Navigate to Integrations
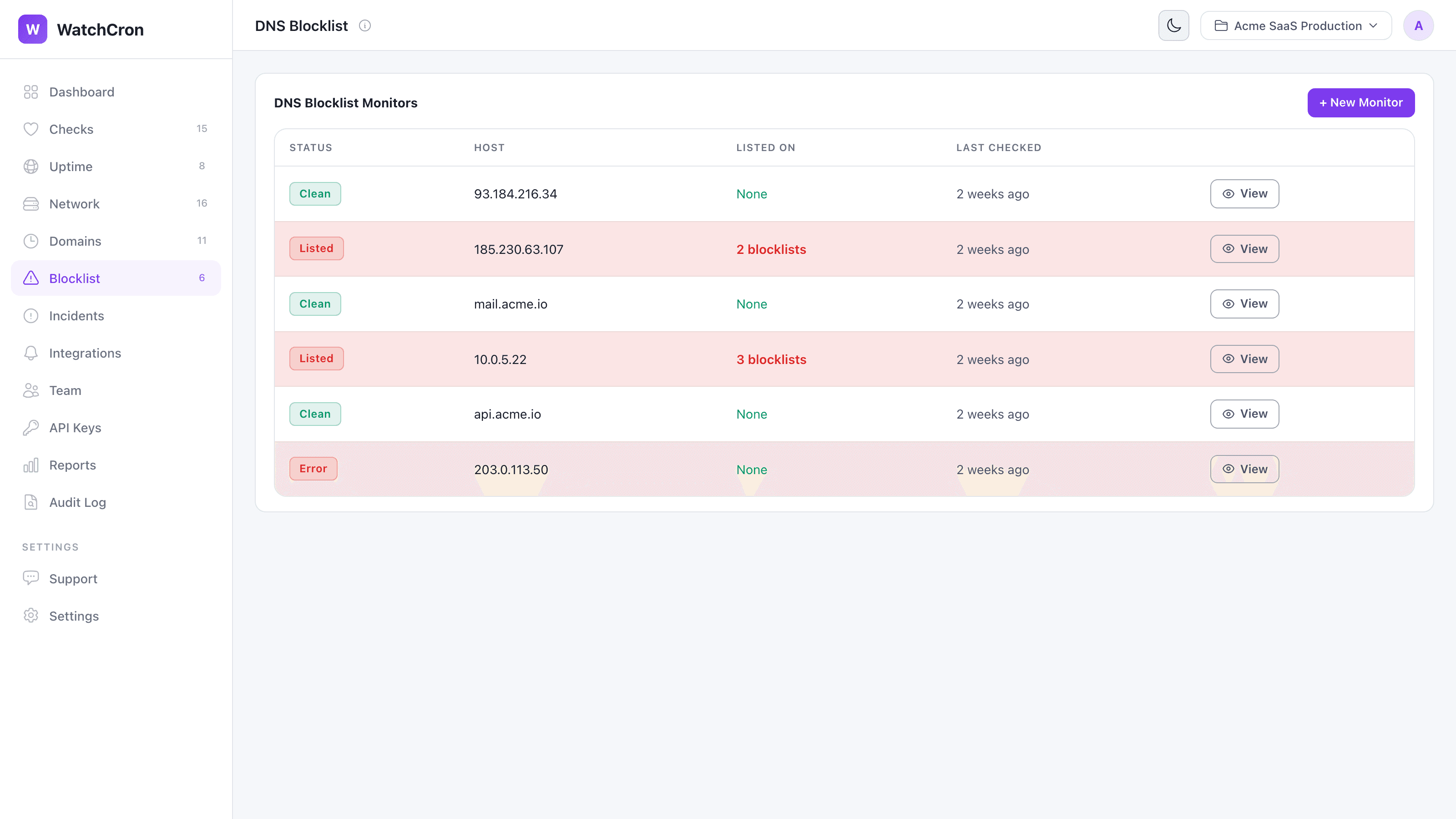1456x819 pixels. (116, 353)
